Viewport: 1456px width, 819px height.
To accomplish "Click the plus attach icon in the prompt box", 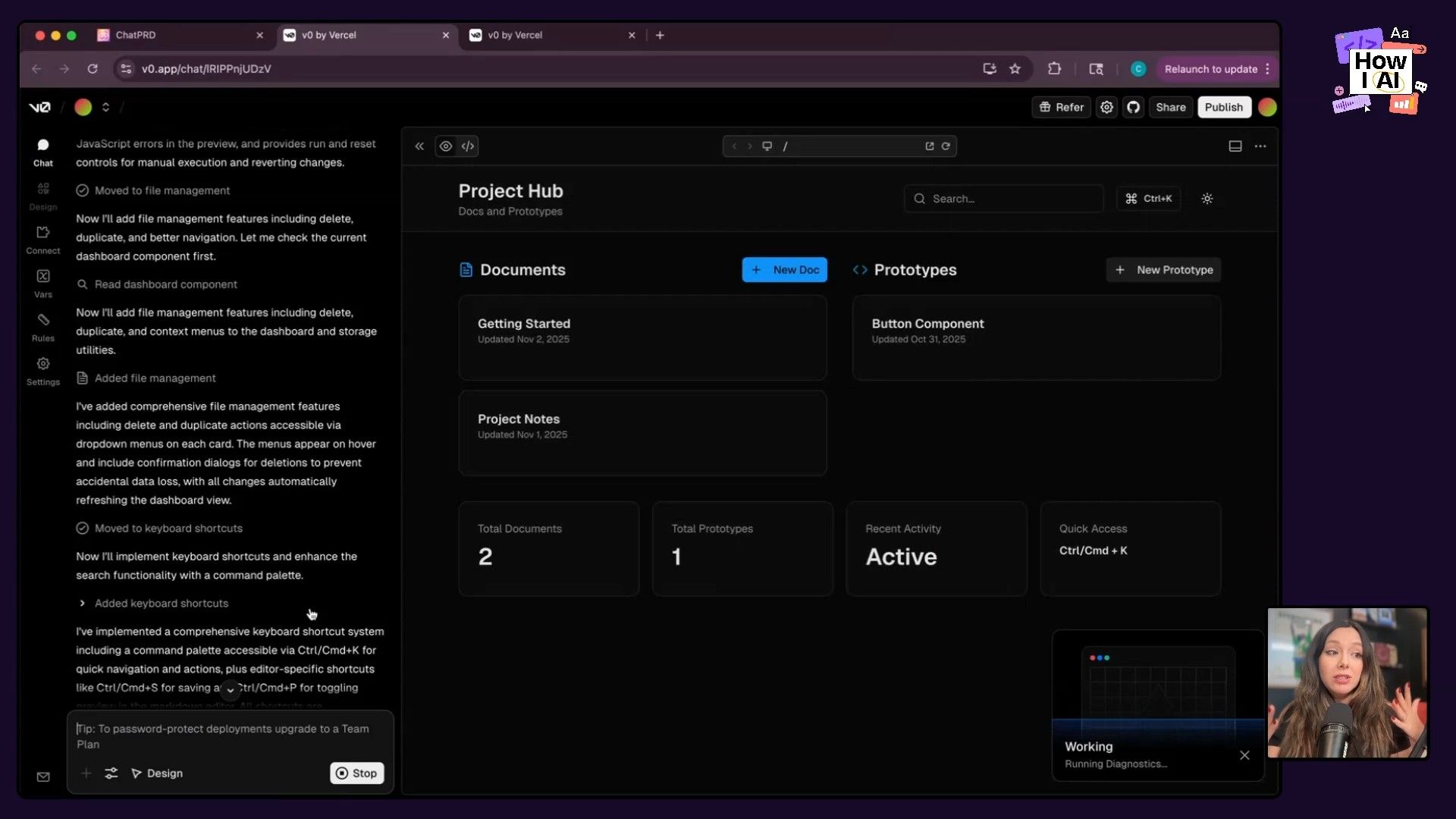I will [x=86, y=773].
